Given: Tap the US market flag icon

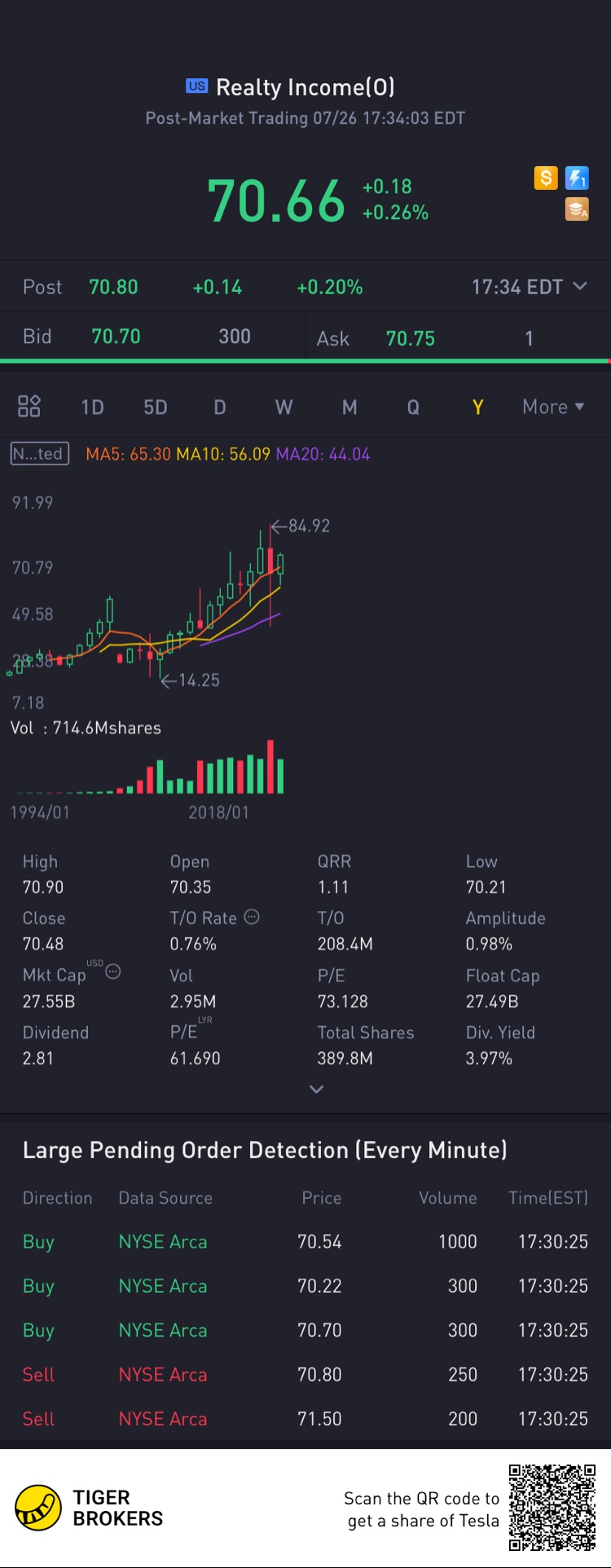Looking at the screenshot, I should point(196,86).
